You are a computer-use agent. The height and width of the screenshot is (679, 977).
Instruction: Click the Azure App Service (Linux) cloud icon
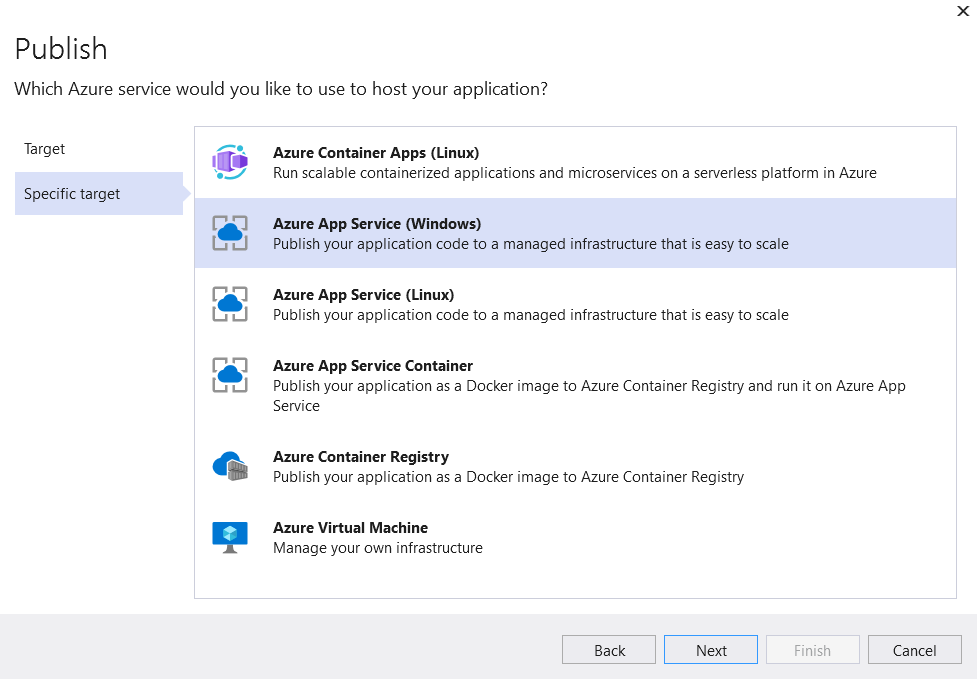(230, 304)
